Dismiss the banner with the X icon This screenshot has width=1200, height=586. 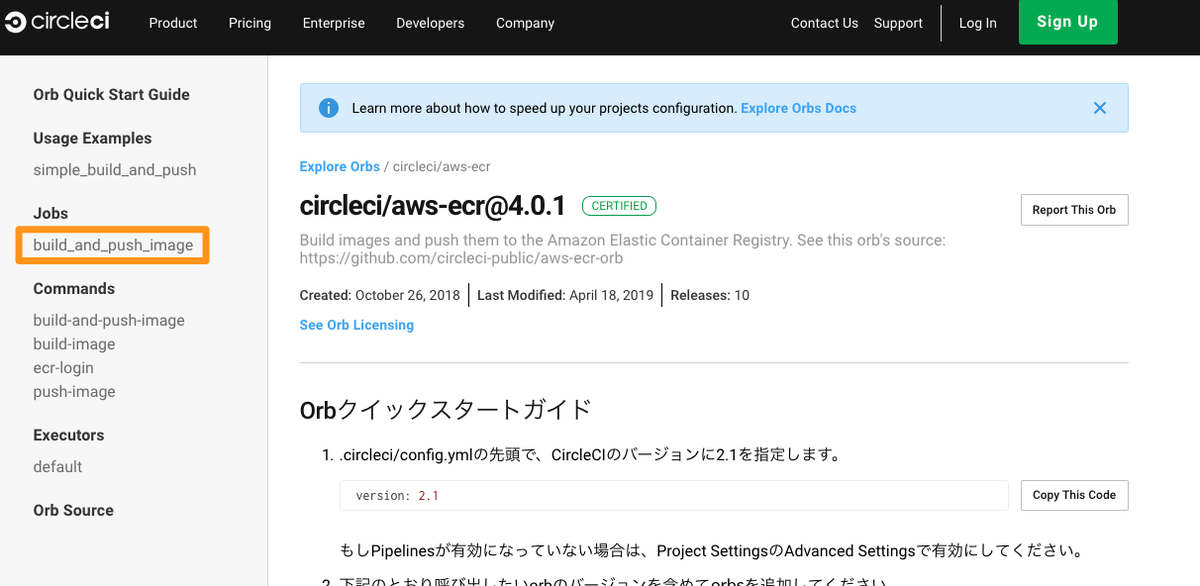1099,107
